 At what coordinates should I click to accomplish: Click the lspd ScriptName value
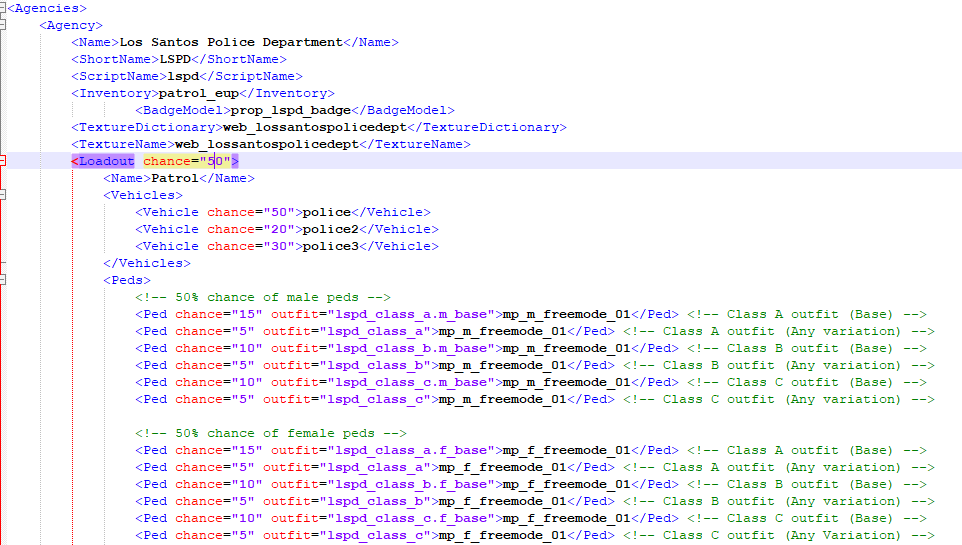pyautogui.click(x=183, y=77)
